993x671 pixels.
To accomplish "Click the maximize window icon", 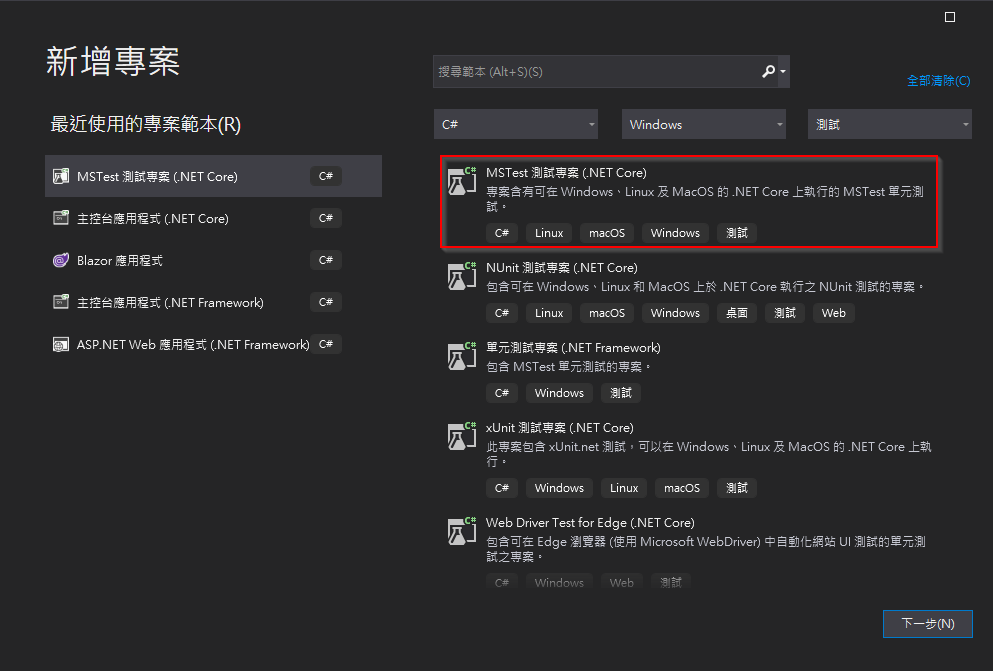I will (950, 17).
